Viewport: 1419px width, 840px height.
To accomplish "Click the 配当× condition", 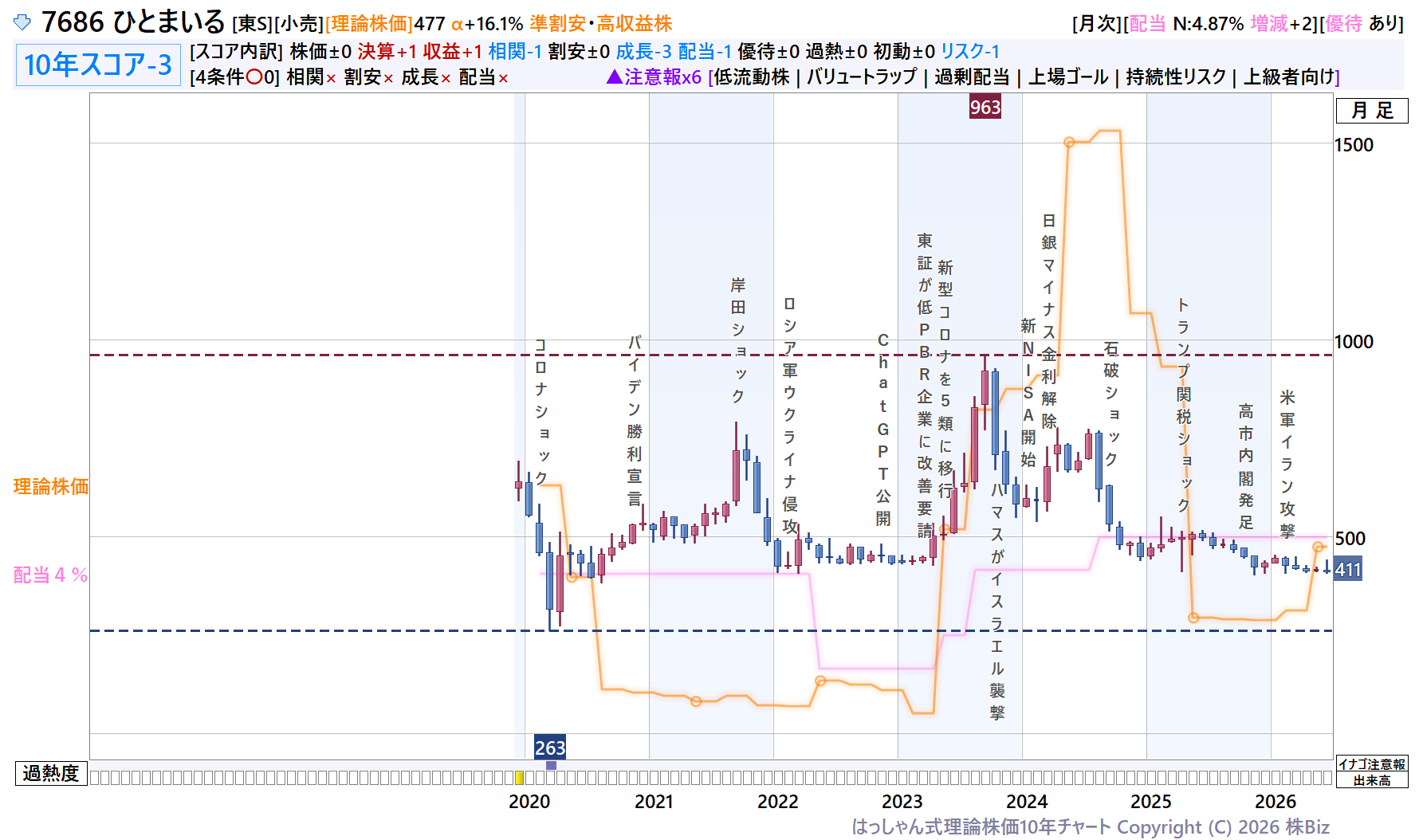I will 484,77.
